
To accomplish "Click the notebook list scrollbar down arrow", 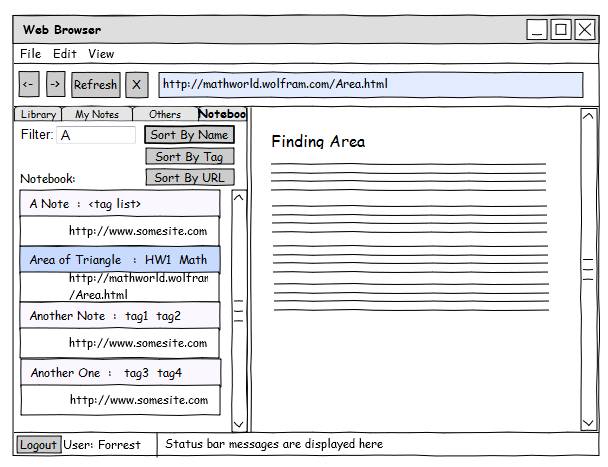I will (239, 424).
